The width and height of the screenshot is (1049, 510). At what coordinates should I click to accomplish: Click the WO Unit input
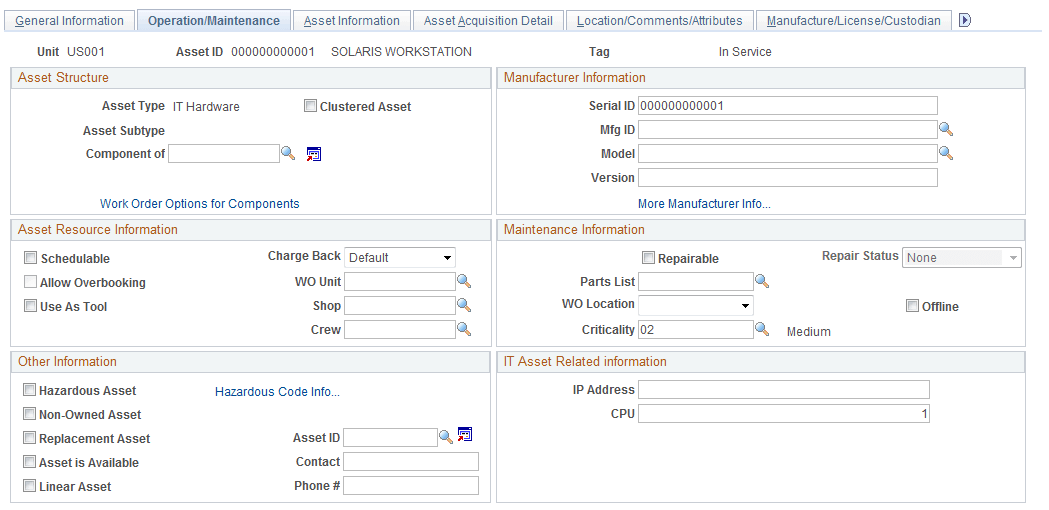tap(400, 281)
